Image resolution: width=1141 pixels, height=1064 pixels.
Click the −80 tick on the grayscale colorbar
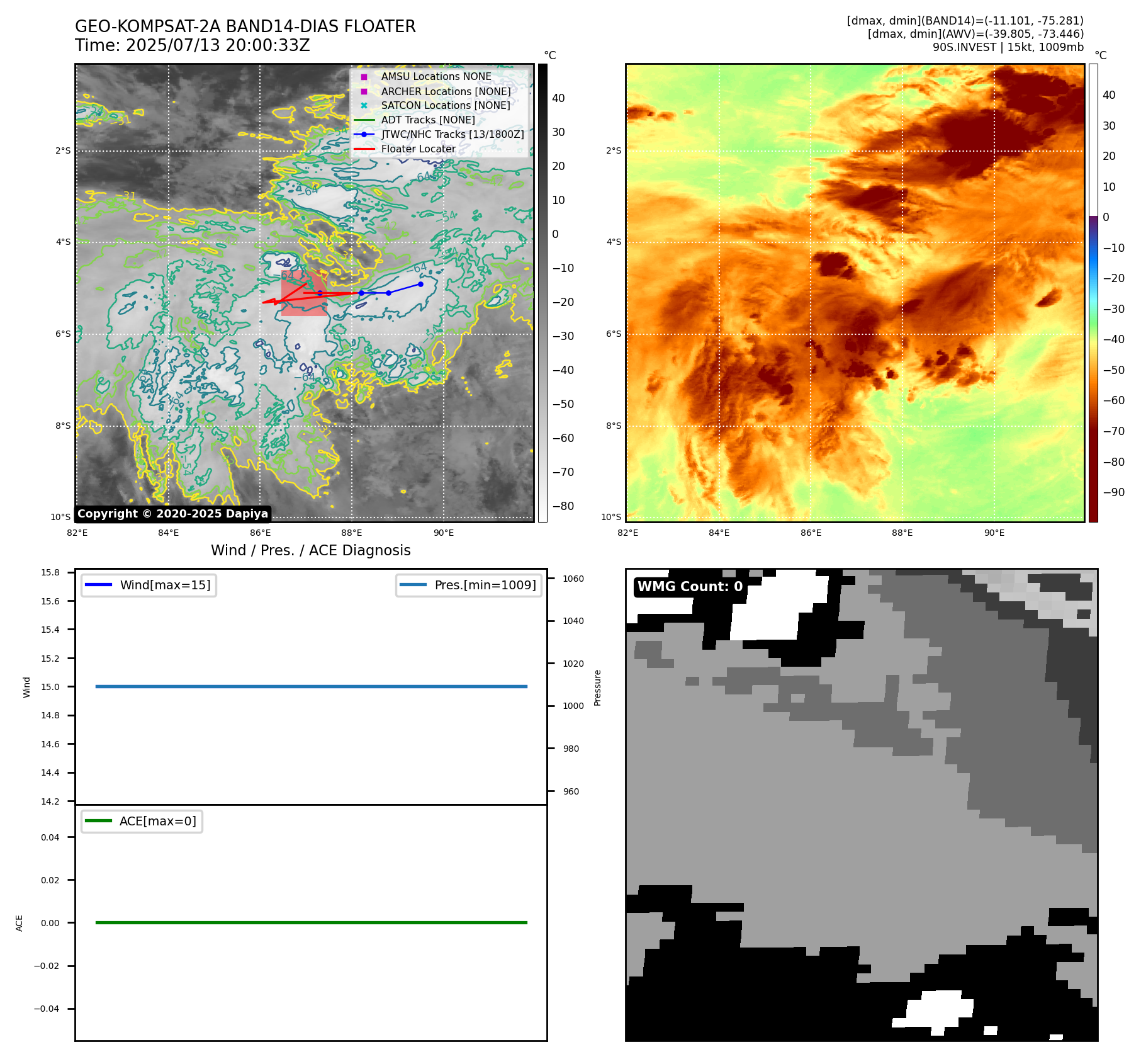tap(563, 506)
